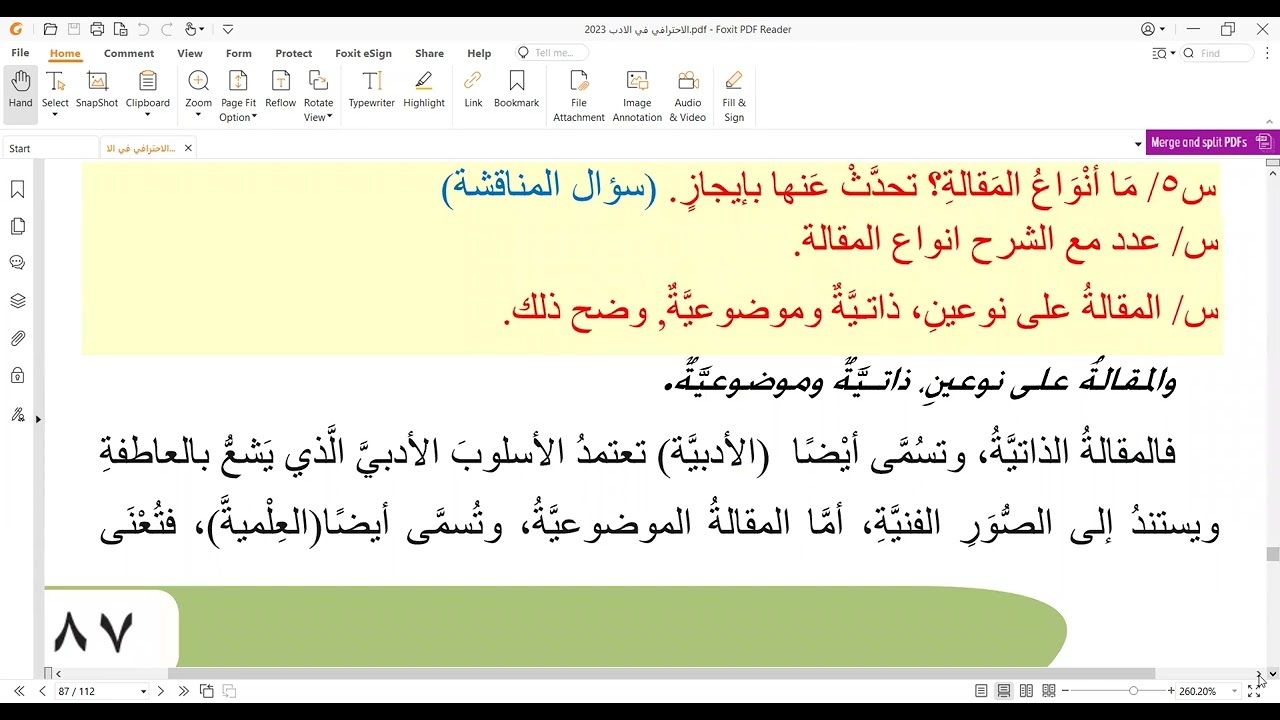Image resolution: width=1280 pixels, height=720 pixels.
Task: Switch to the Form tab
Action: pos(238,53)
